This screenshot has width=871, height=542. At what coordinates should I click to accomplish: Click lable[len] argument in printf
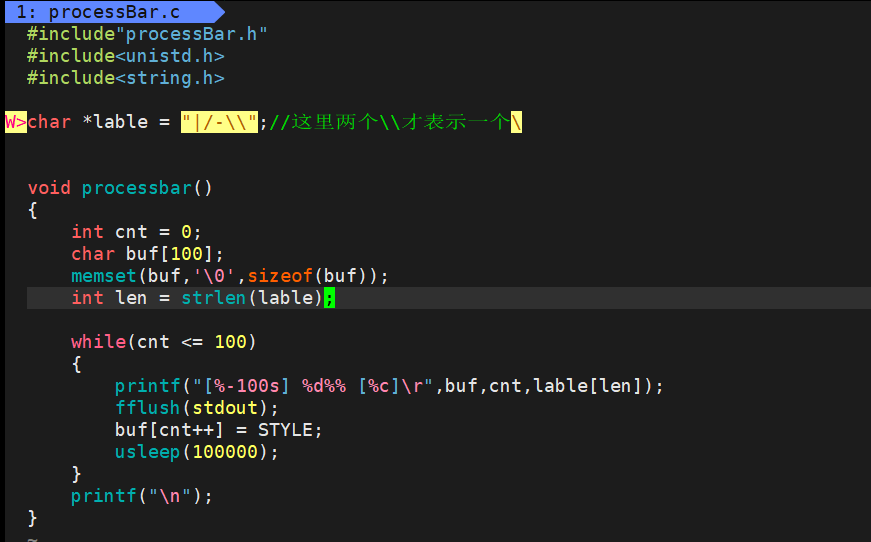click(588, 386)
